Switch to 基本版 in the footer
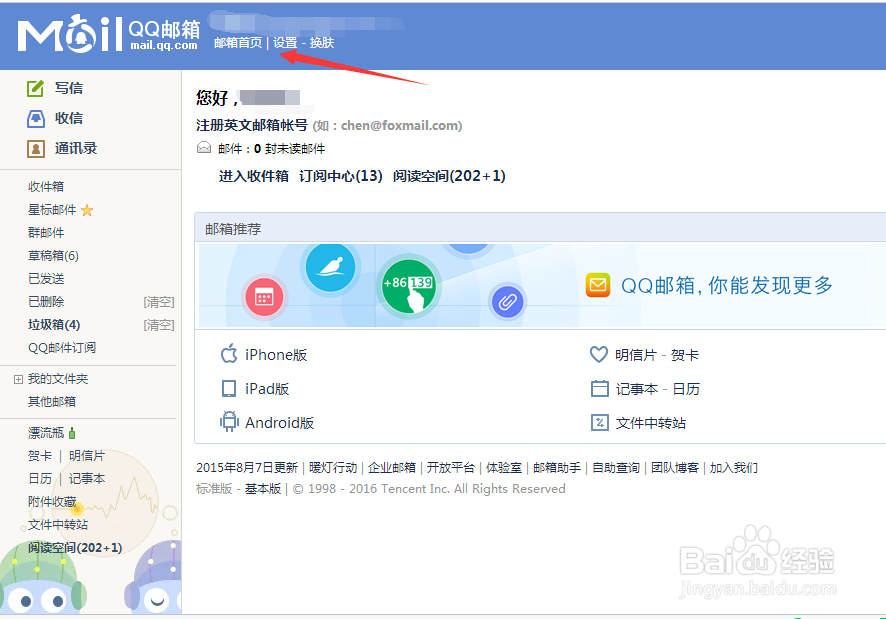The image size is (886, 619). [263, 489]
